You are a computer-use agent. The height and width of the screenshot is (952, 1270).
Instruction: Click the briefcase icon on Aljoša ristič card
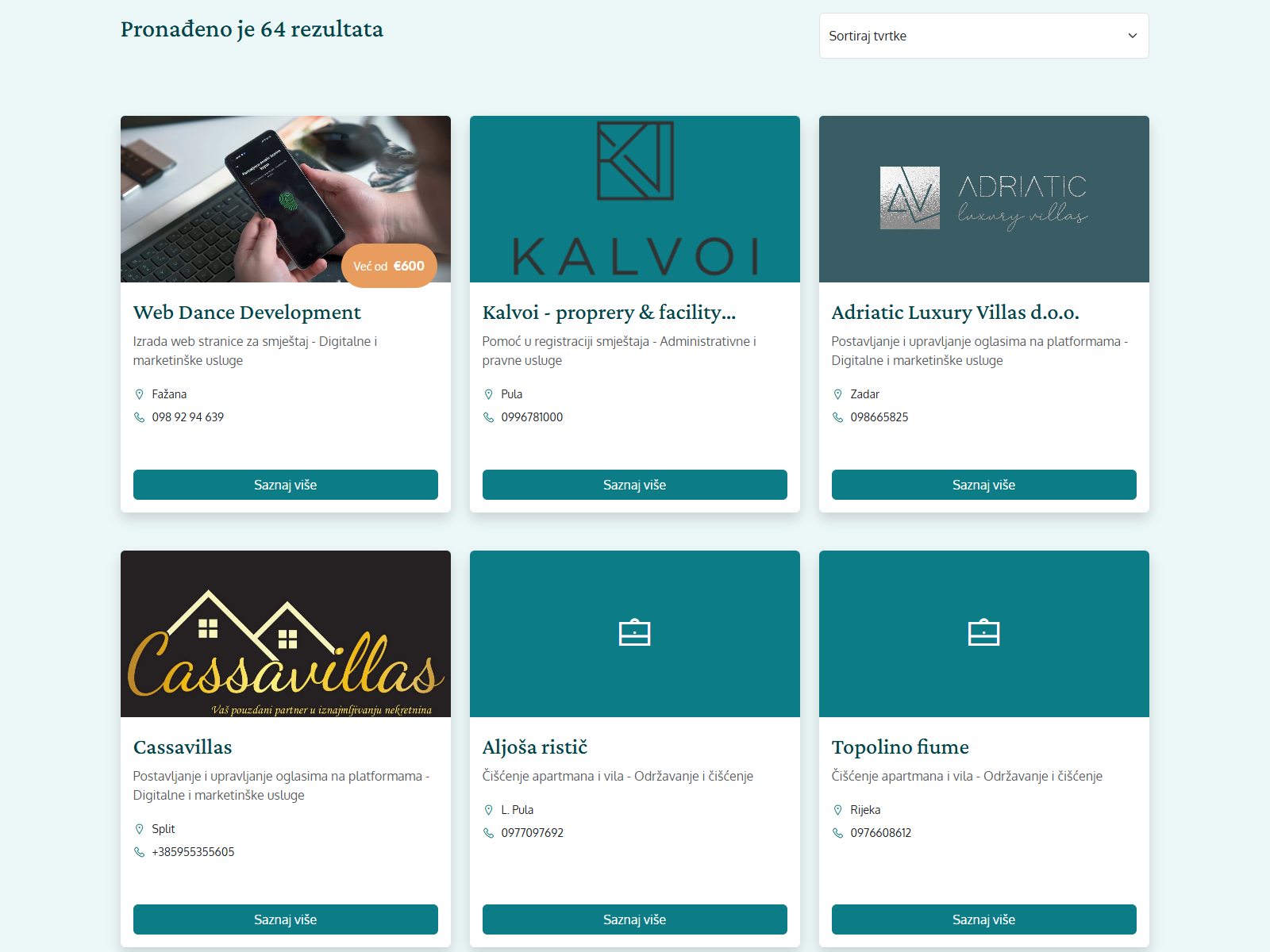(x=635, y=634)
